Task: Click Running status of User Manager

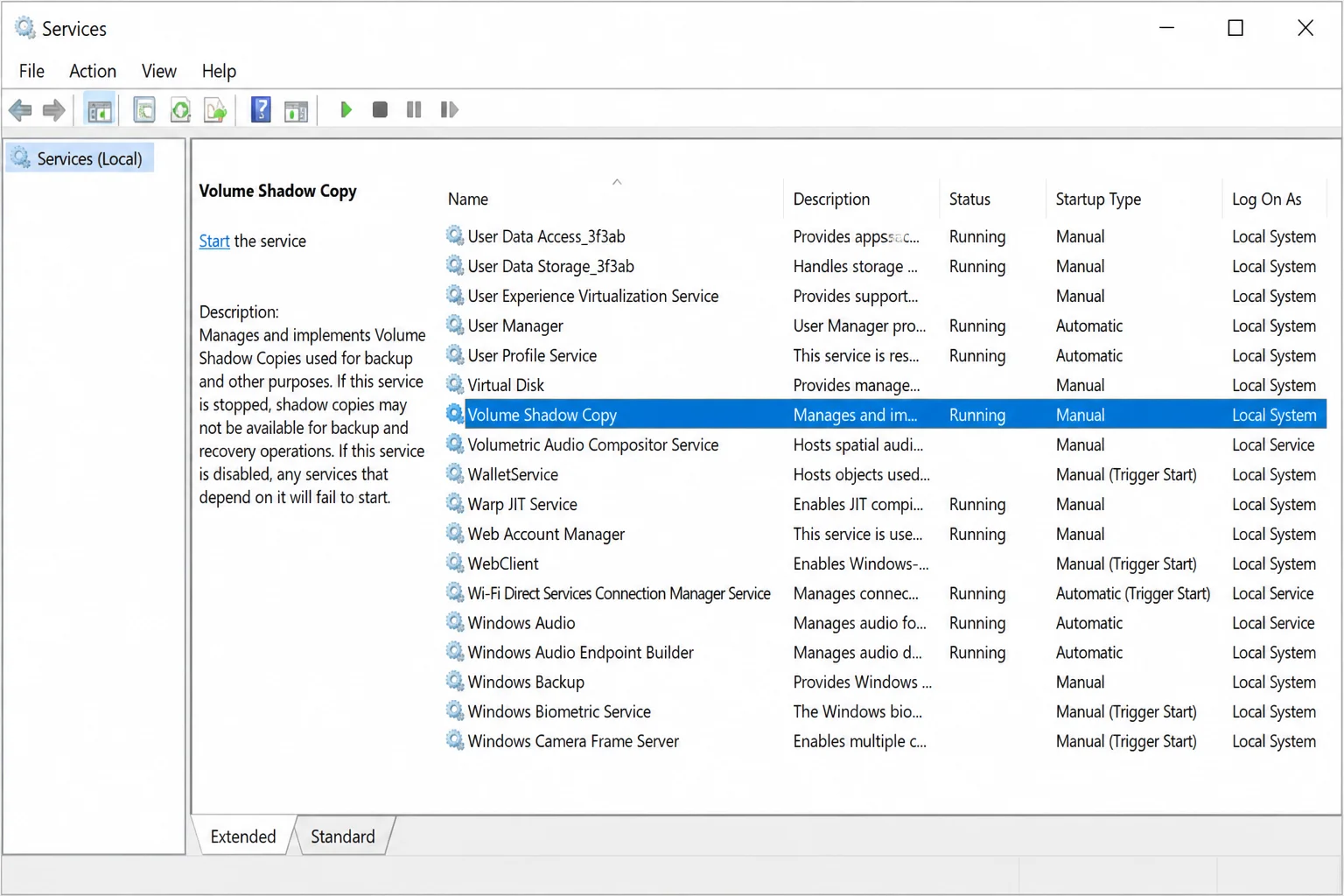Action: tap(977, 325)
